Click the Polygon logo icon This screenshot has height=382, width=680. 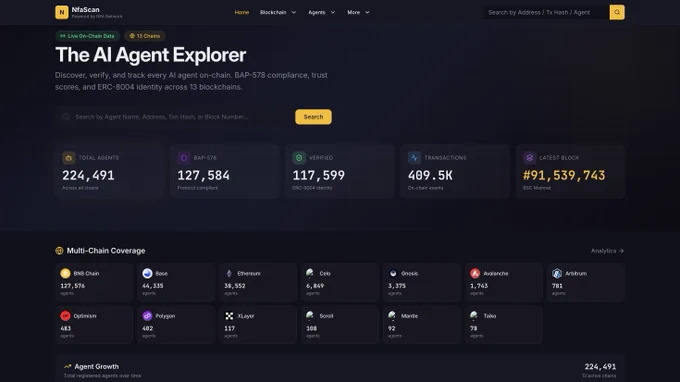(147, 316)
